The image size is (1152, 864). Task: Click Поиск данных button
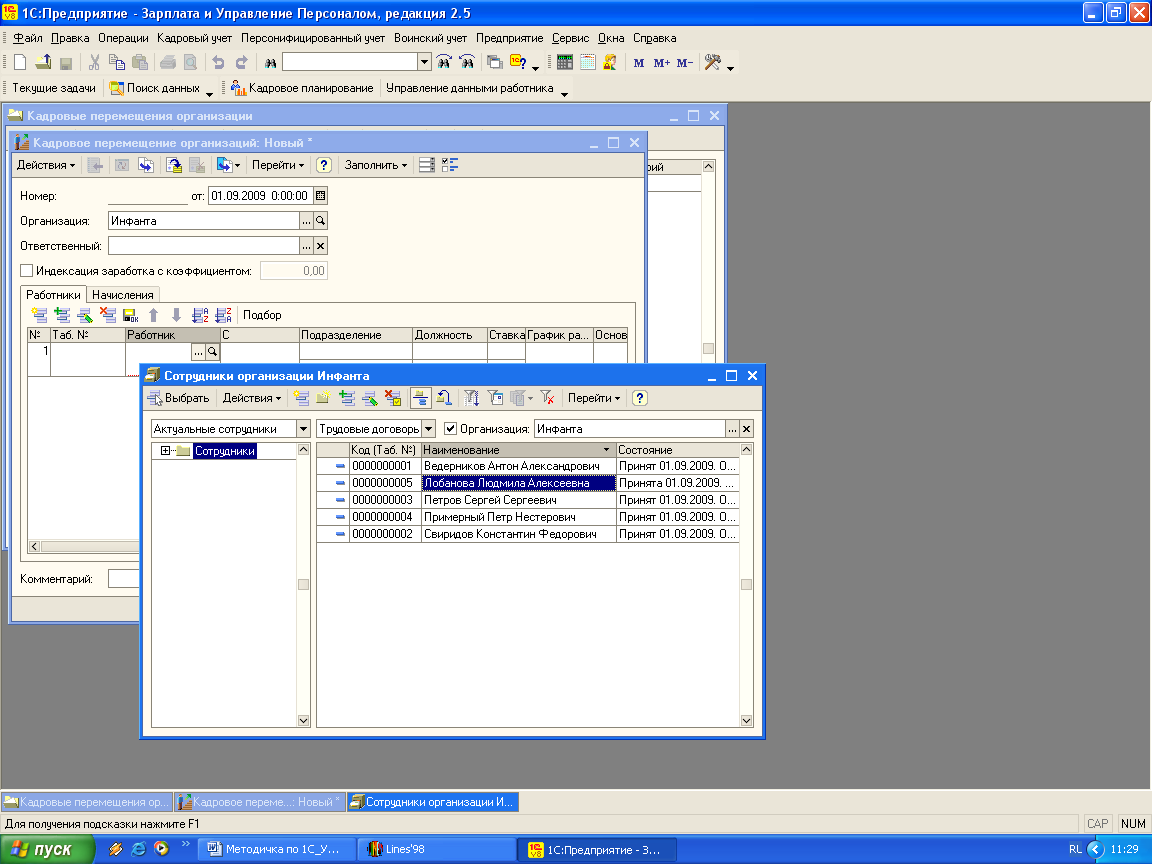coord(154,88)
